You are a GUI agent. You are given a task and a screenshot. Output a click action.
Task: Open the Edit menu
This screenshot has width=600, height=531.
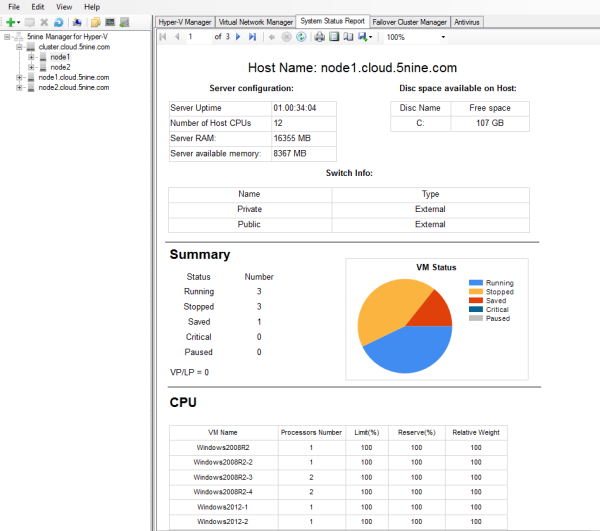(x=38, y=7)
